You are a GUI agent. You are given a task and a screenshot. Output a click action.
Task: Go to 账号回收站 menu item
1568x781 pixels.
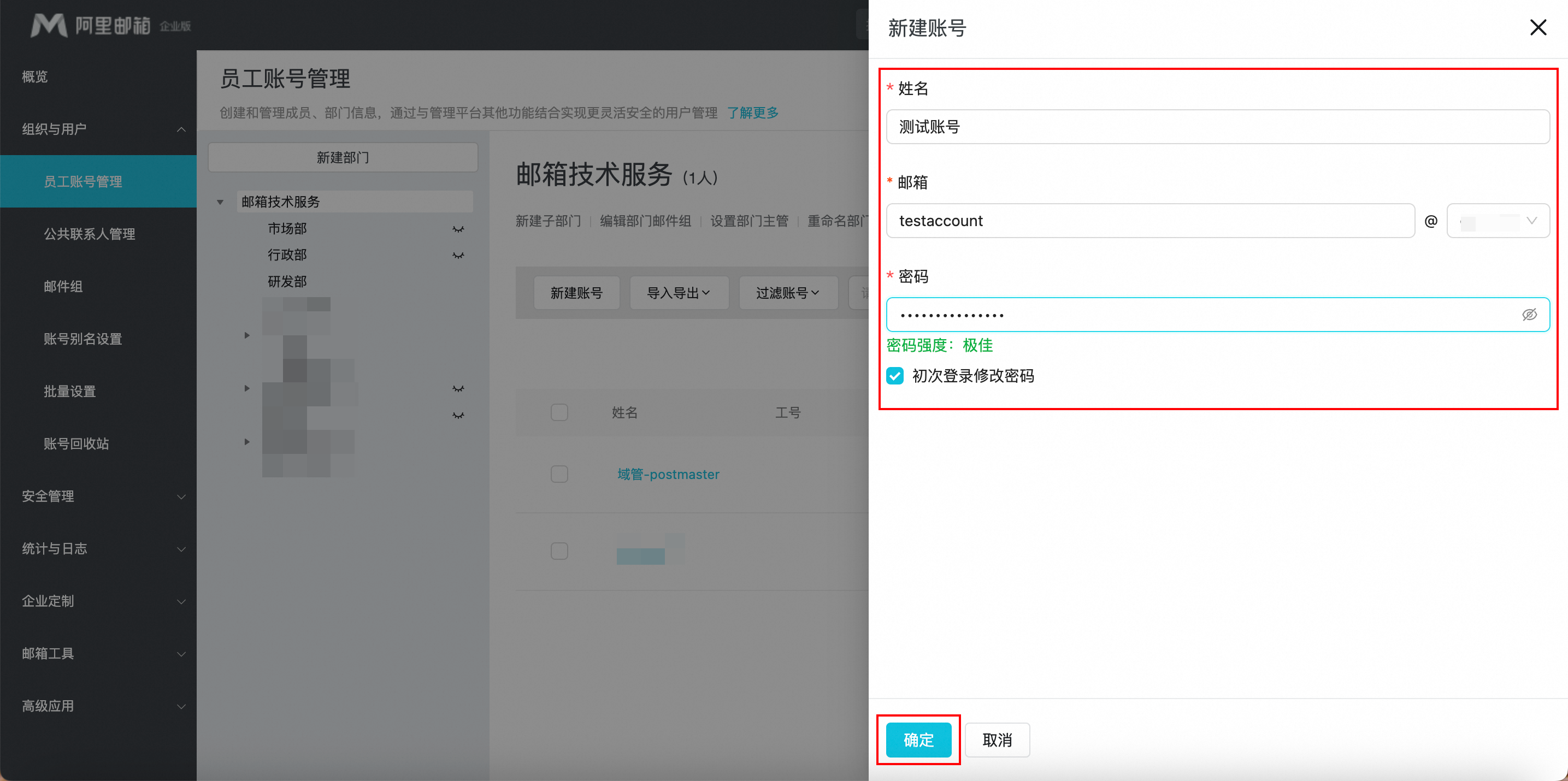click(x=76, y=444)
